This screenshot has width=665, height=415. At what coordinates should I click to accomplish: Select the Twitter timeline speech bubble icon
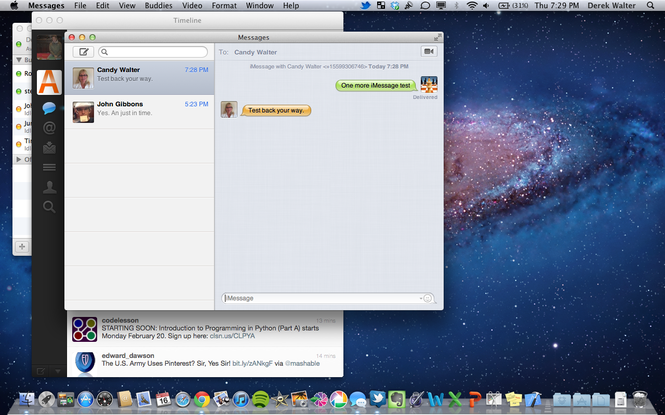(x=48, y=107)
